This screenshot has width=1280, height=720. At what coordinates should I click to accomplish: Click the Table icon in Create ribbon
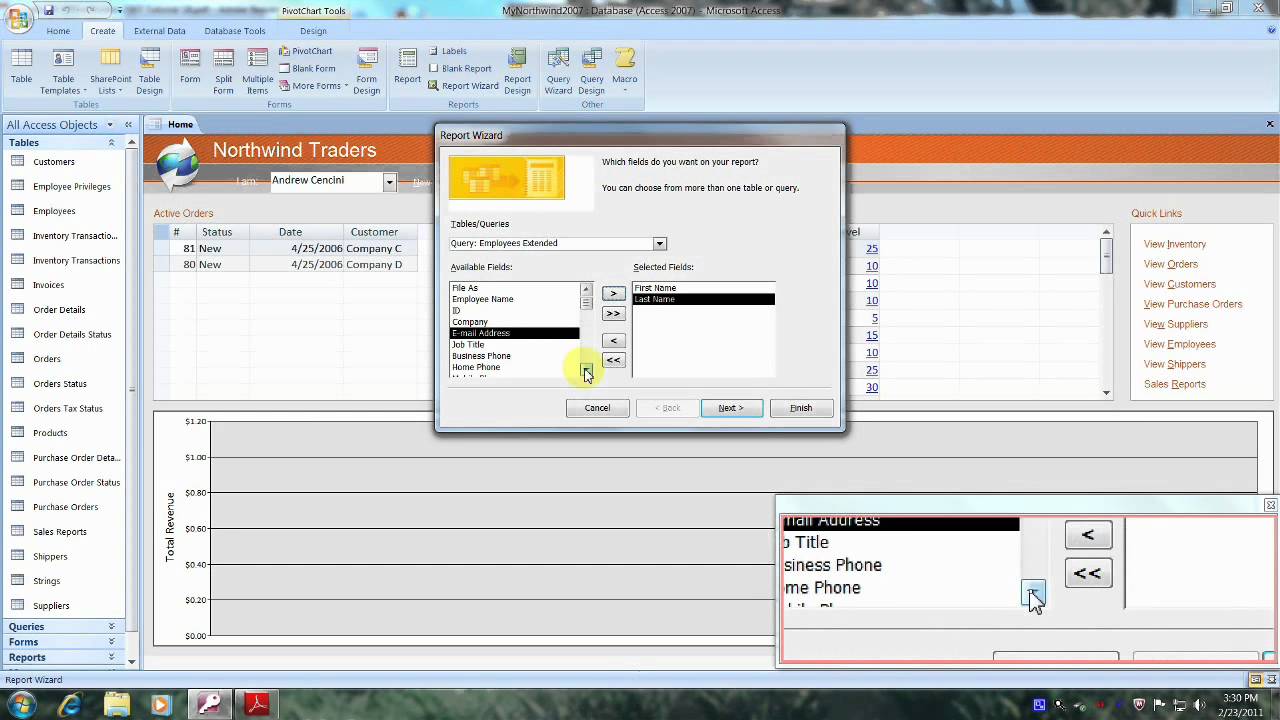pyautogui.click(x=21, y=68)
